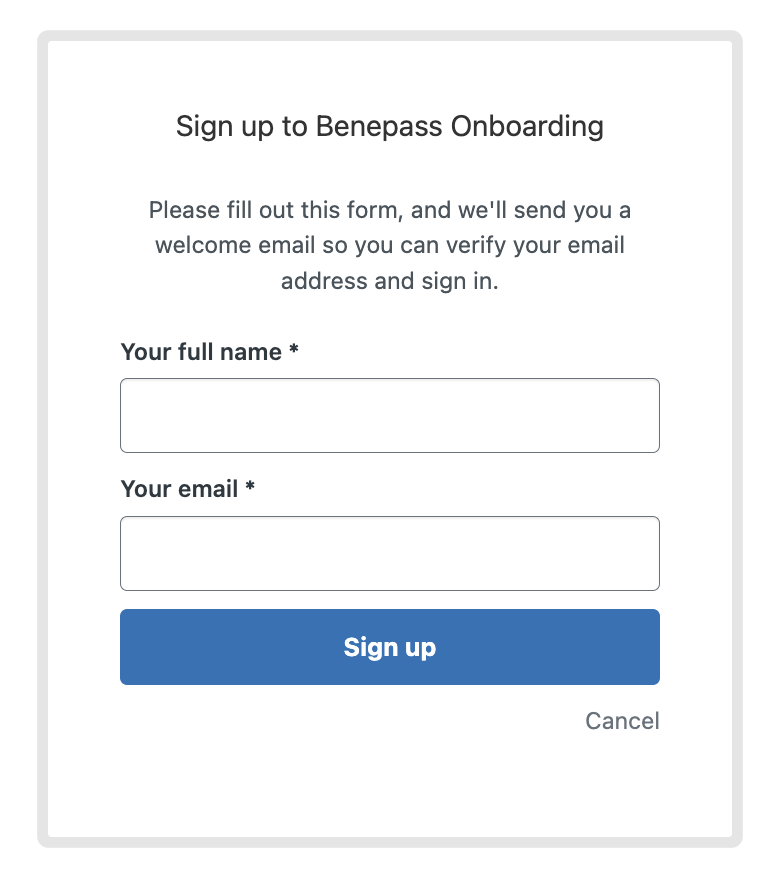Focus the Your email text box
Viewport: 764px width, 876px height.
(x=389, y=553)
